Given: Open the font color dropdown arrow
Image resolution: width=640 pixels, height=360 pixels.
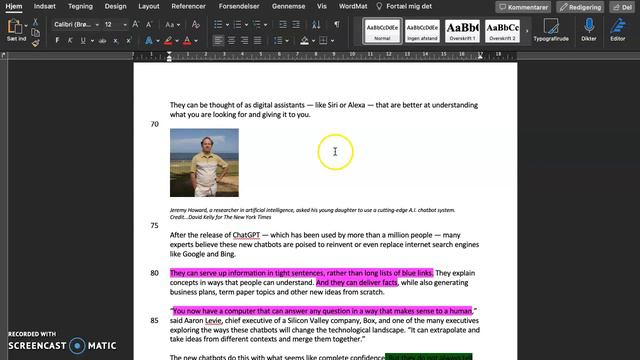Looking at the screenshot, I should pos(196,41).
